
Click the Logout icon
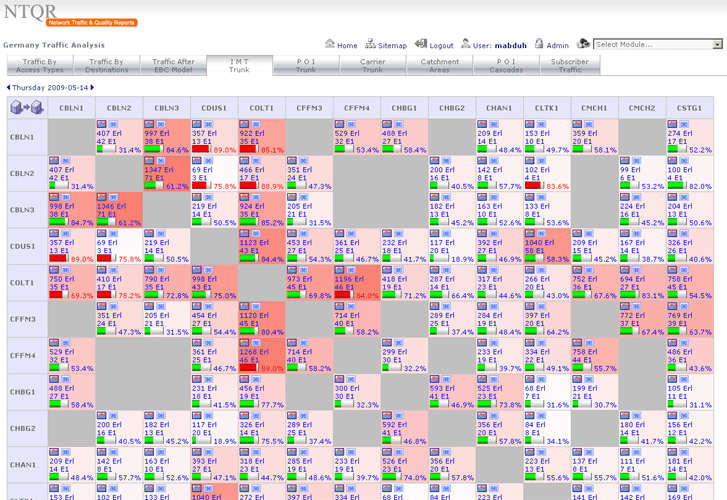tap(422, 45)
